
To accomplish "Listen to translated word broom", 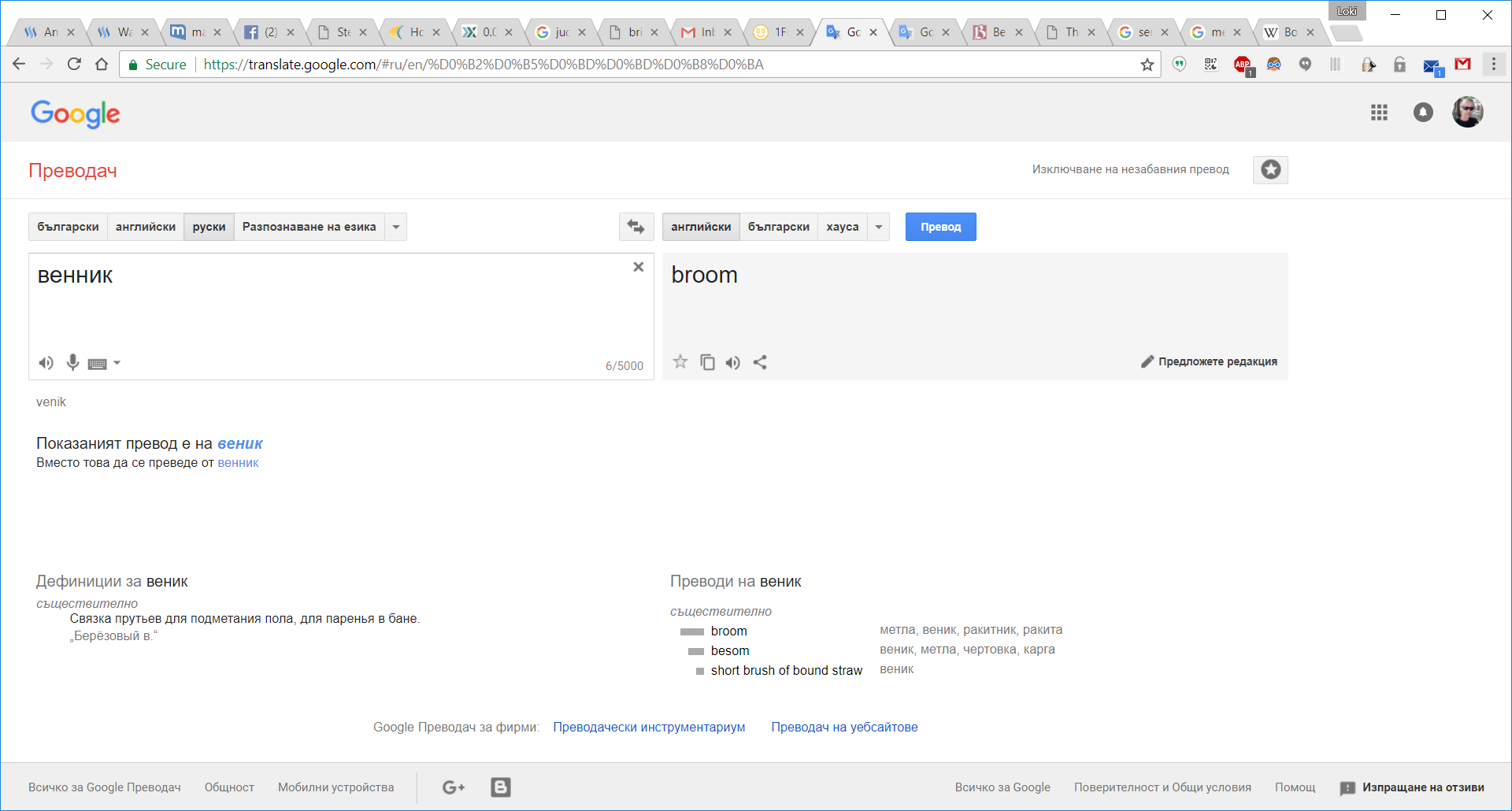I will tap(733, 362).
